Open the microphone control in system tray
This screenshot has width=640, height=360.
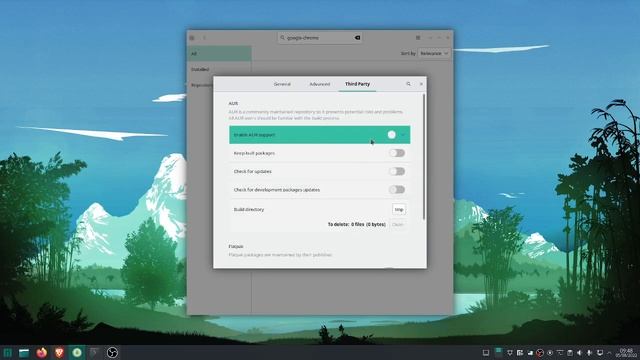[x=589, y=353]
